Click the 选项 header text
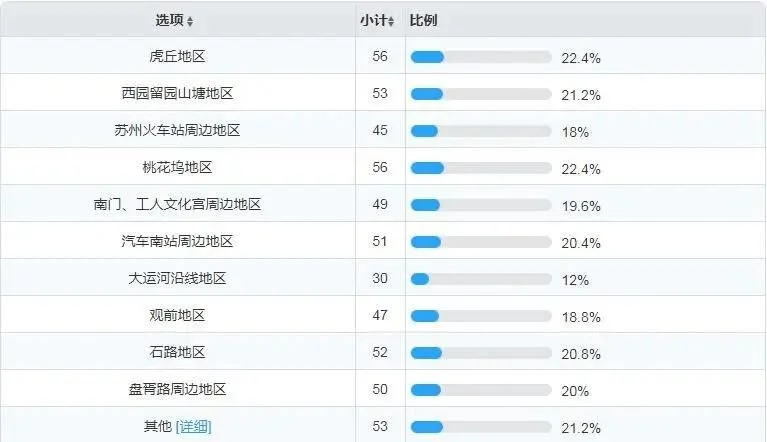 169,20
